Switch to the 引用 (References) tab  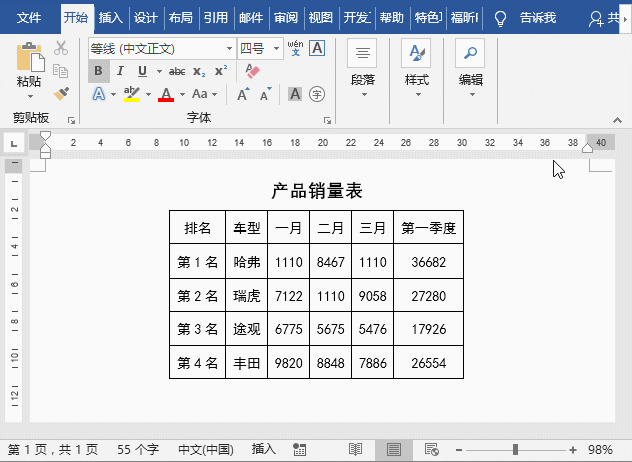coord(216,18)
